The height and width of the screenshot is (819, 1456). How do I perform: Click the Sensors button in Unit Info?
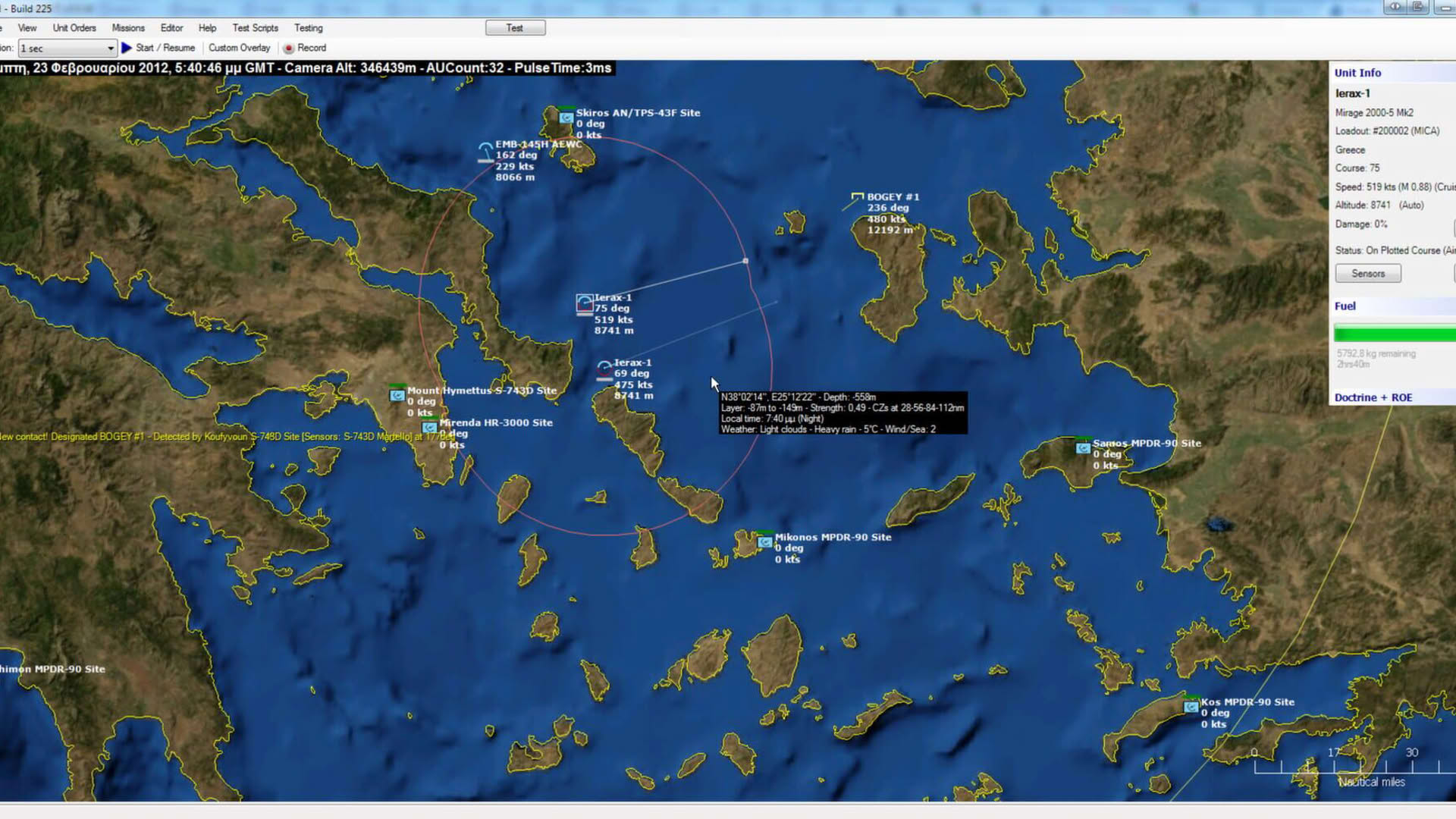pos(1368,274)
